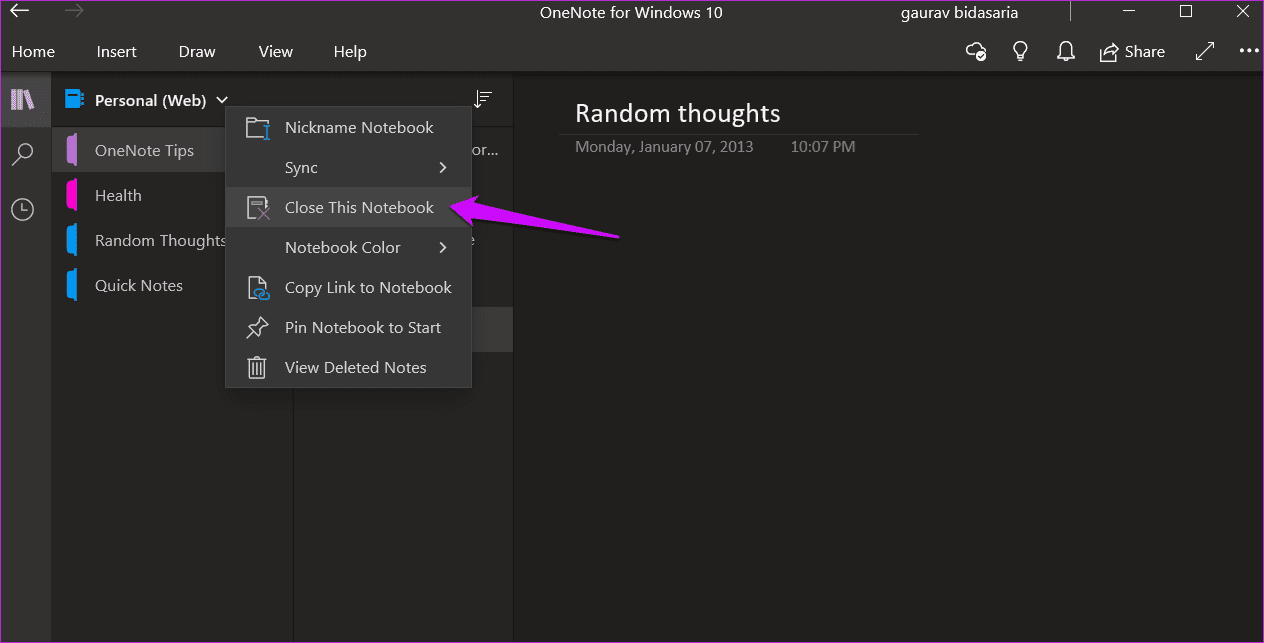Click the lightbulb Tell Me icon

pyautogui.click(x=1021, y=51)
